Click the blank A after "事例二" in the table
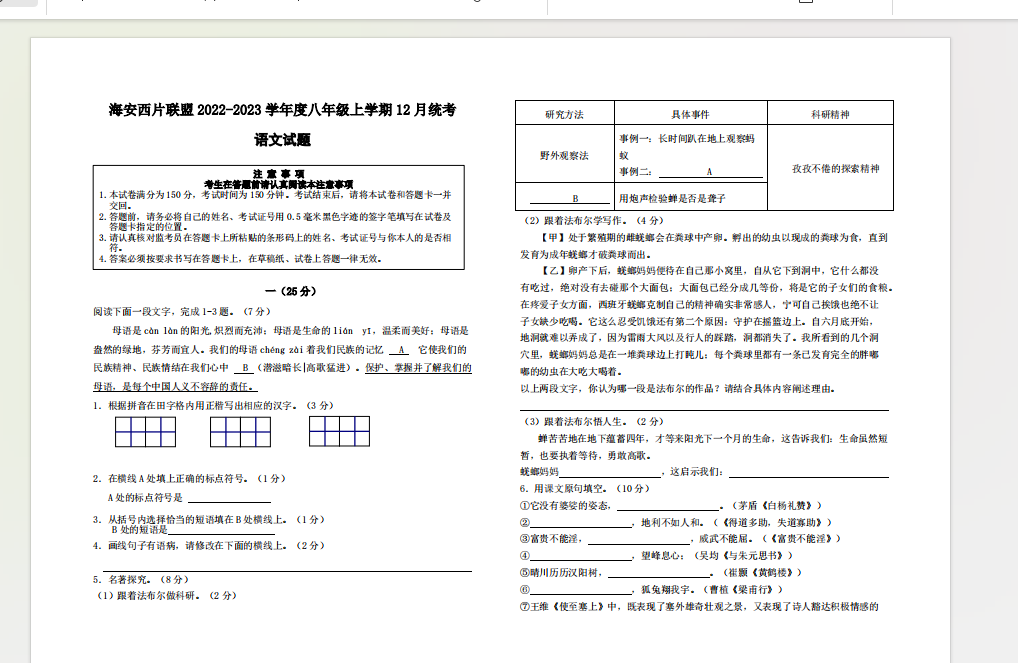The image size is (1018, 663). pos(710,172)
